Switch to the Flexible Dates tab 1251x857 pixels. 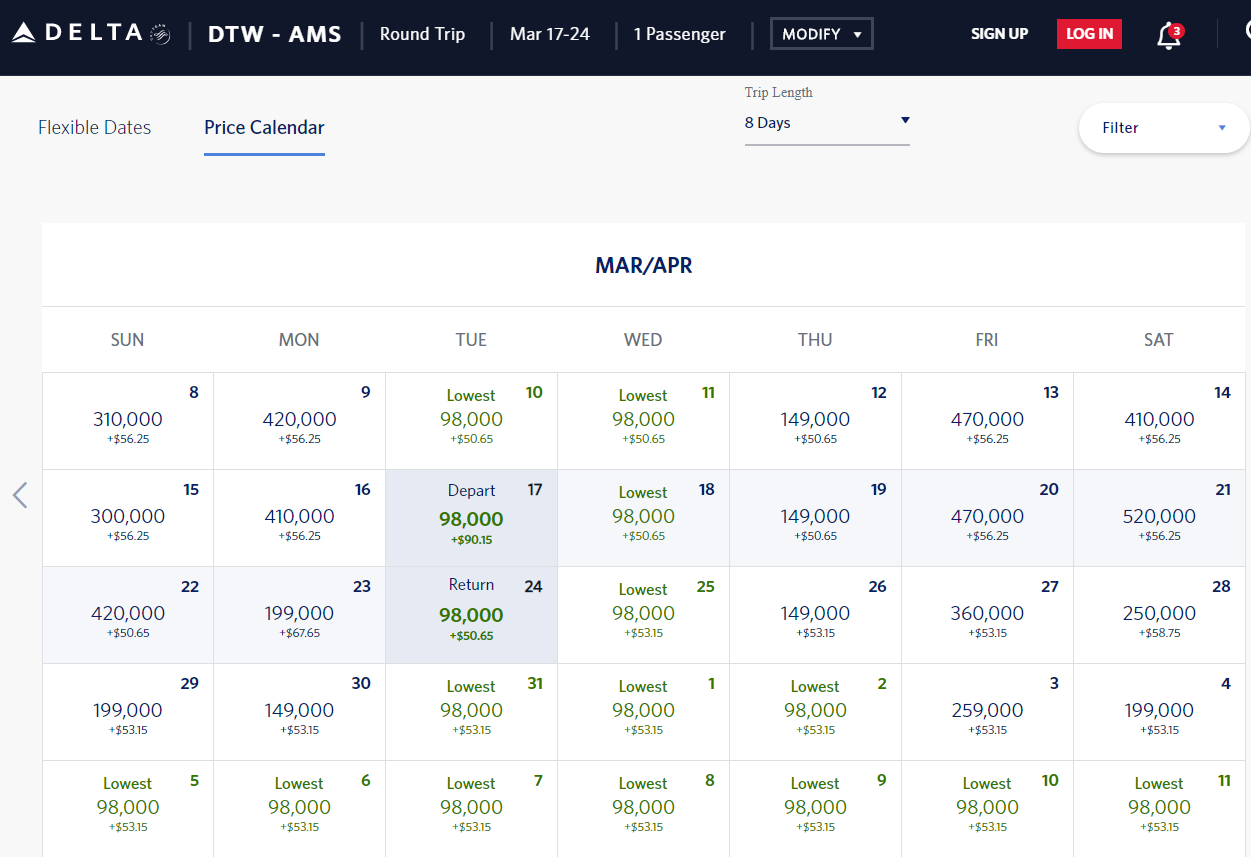point(94,128)
